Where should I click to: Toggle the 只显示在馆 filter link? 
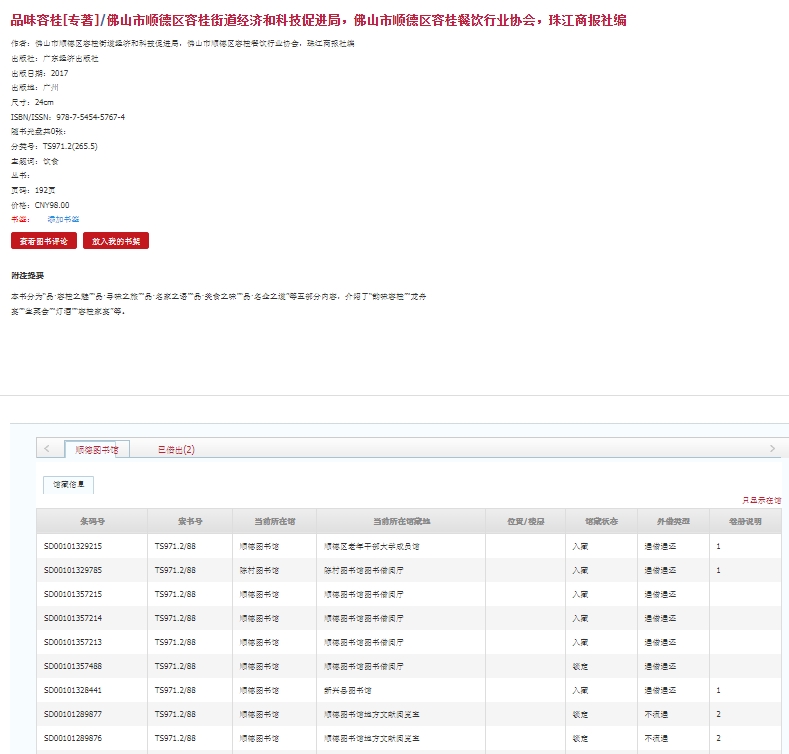[761, 500]
